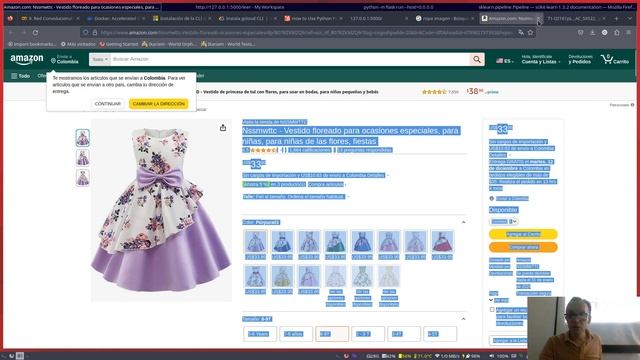Close the active Amazon.com tab

coord(538,18)
